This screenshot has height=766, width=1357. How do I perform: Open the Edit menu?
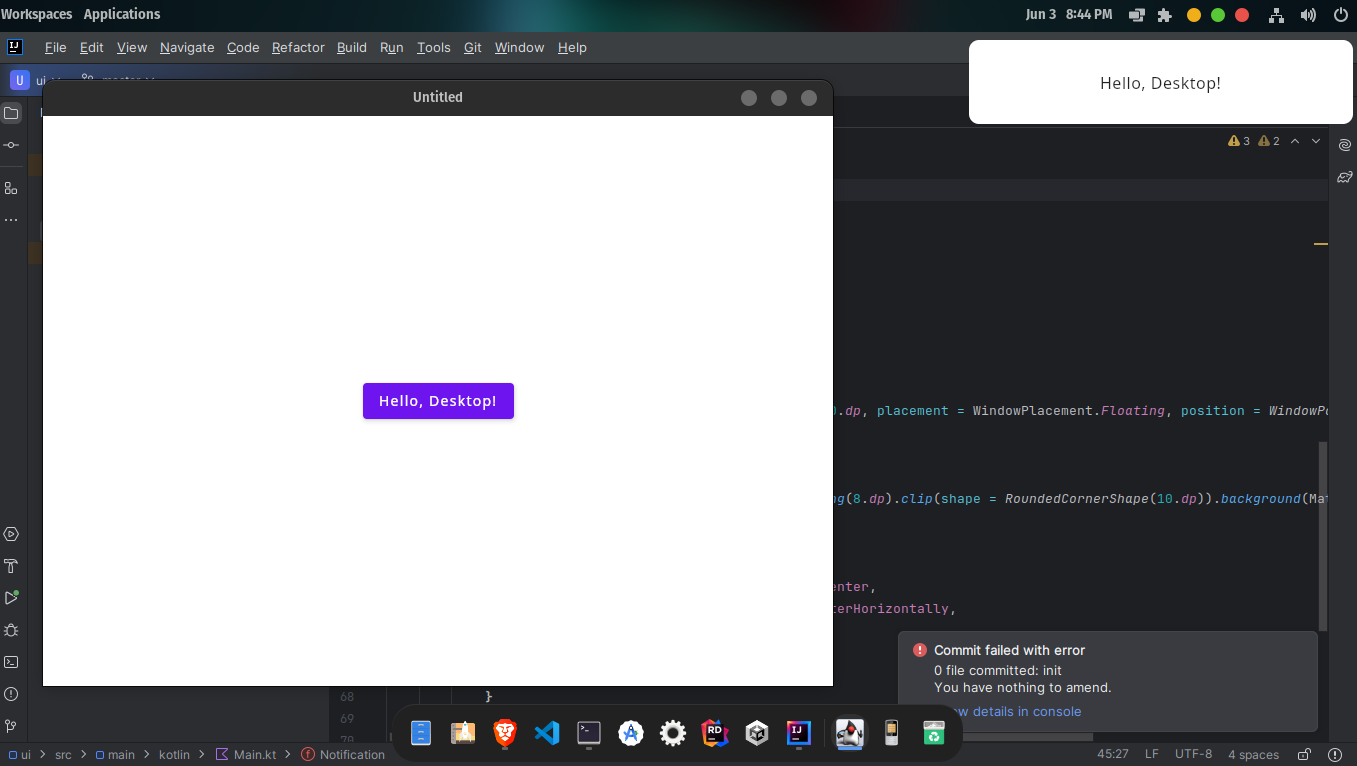pyautogui.click(x=92, y=47)
